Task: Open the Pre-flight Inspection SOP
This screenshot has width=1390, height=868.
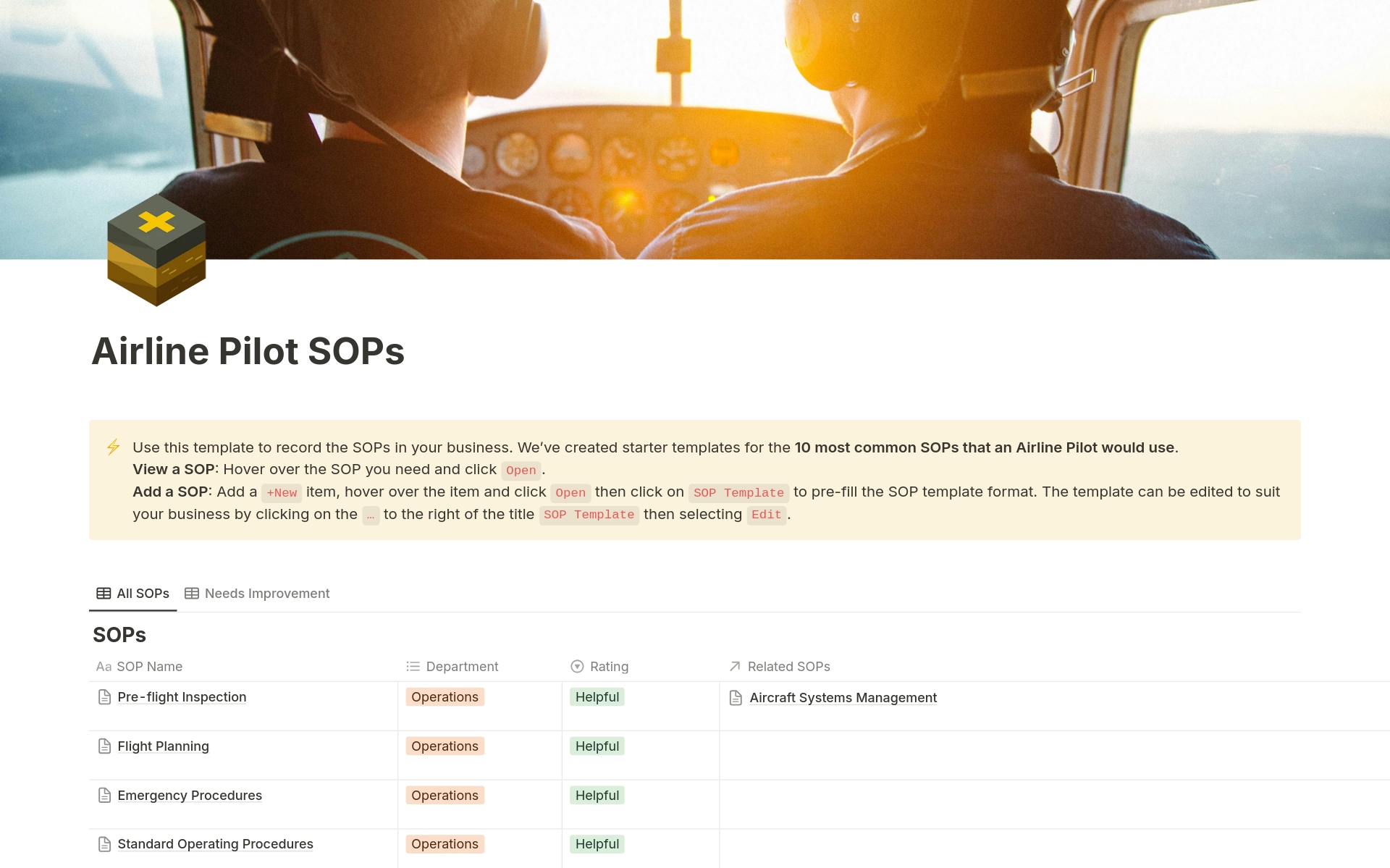Action: pos(182,696)
